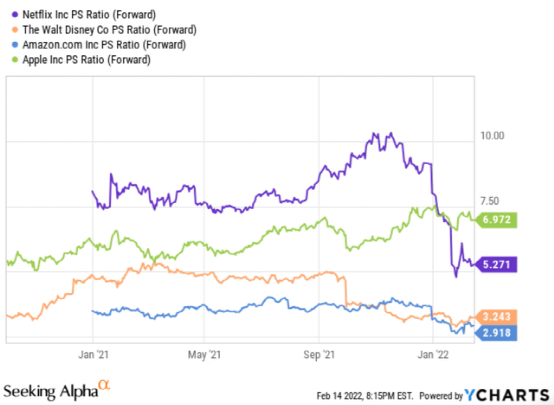The image size is (554, 405).
Task: Click the May '21 axis label
Action: [204, 354]
